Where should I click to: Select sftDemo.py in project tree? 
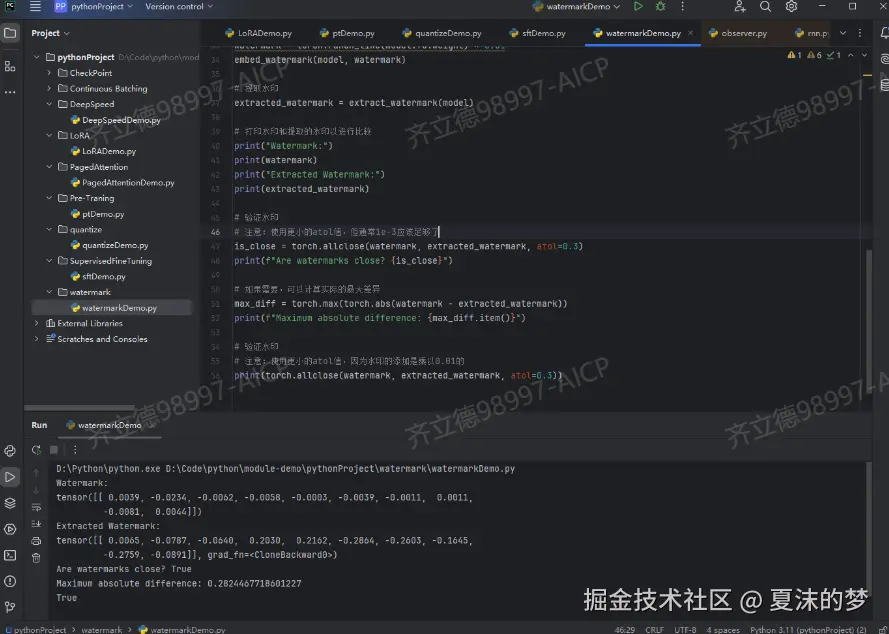pos(98,277)
